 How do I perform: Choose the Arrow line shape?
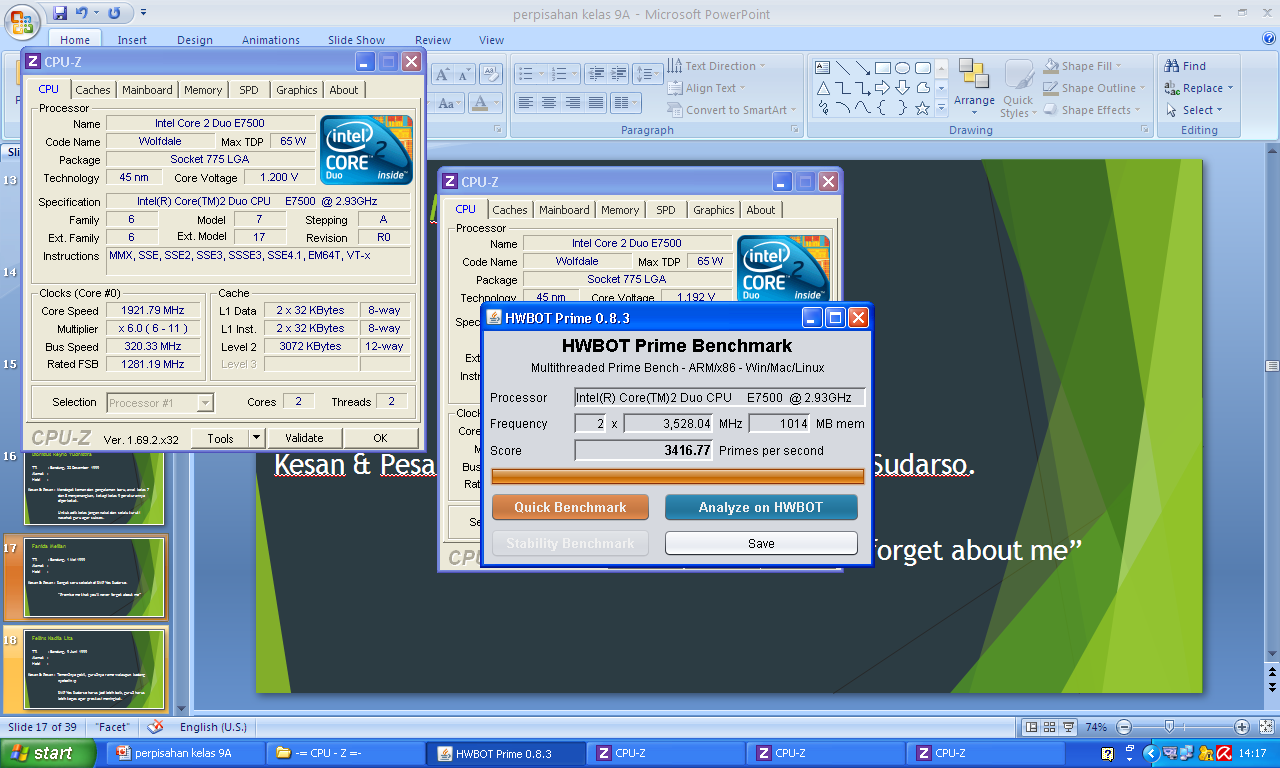[863, 68]
